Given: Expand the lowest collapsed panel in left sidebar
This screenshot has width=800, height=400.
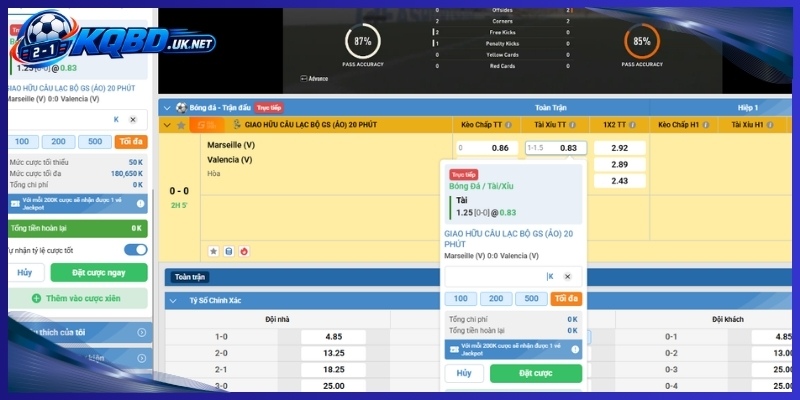Looking at the screenshot, I should coord(141,359).
